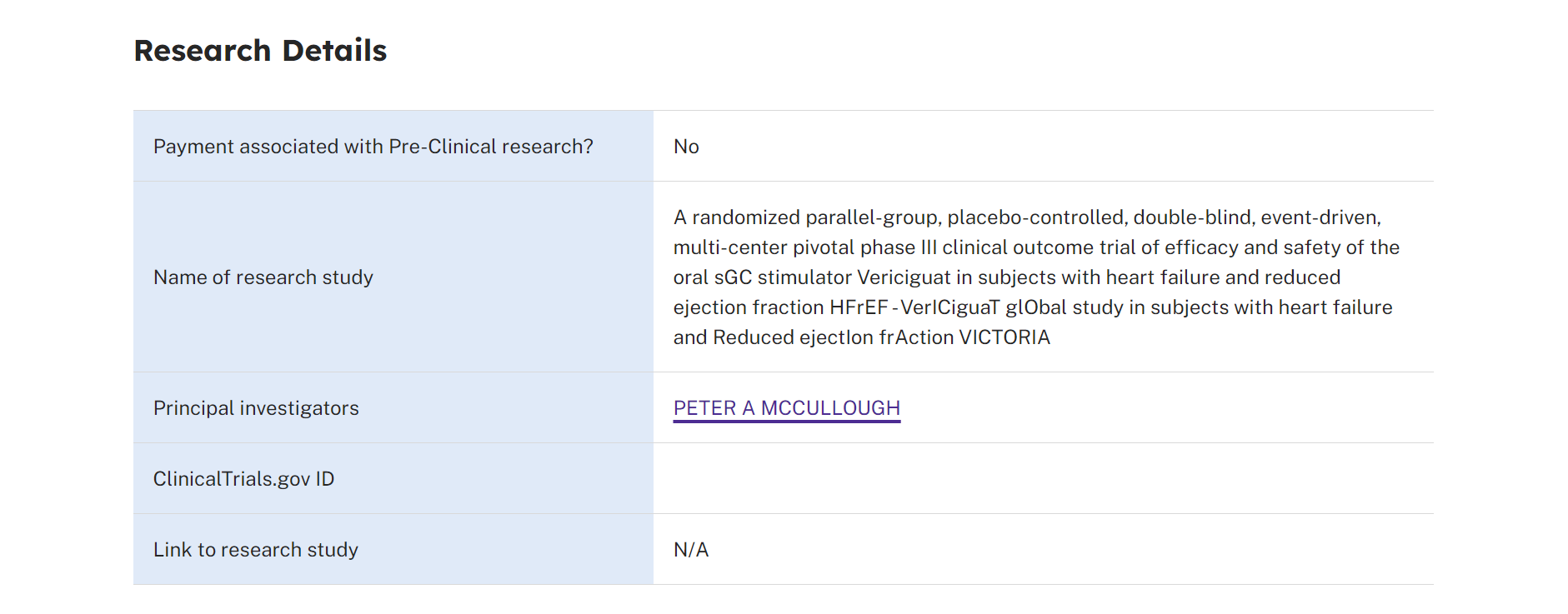Click the line reading multi-center pivotal phase III
Viewport: 1568px width, 614px height.
click(1036, 247)
